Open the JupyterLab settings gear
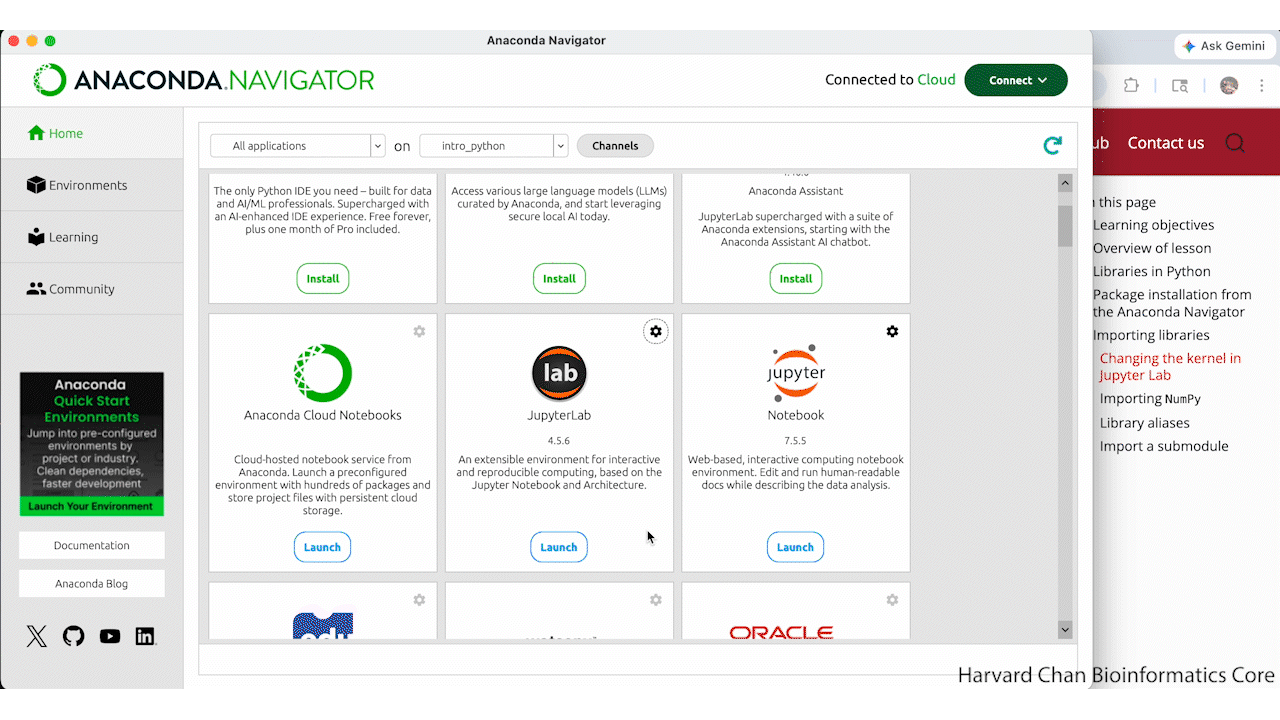The width and height of the screenshot is (1280, 720). click(655, 331)
